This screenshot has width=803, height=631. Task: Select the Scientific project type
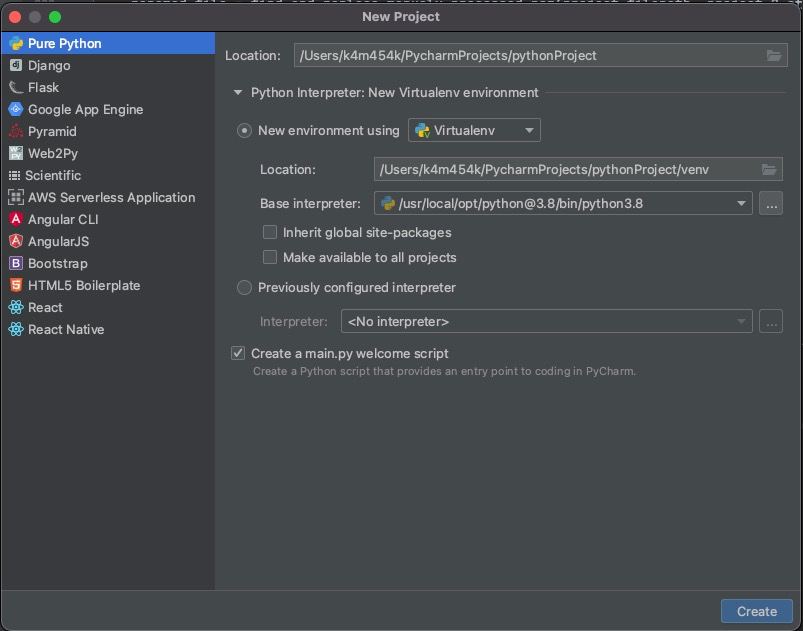[108, 176]
